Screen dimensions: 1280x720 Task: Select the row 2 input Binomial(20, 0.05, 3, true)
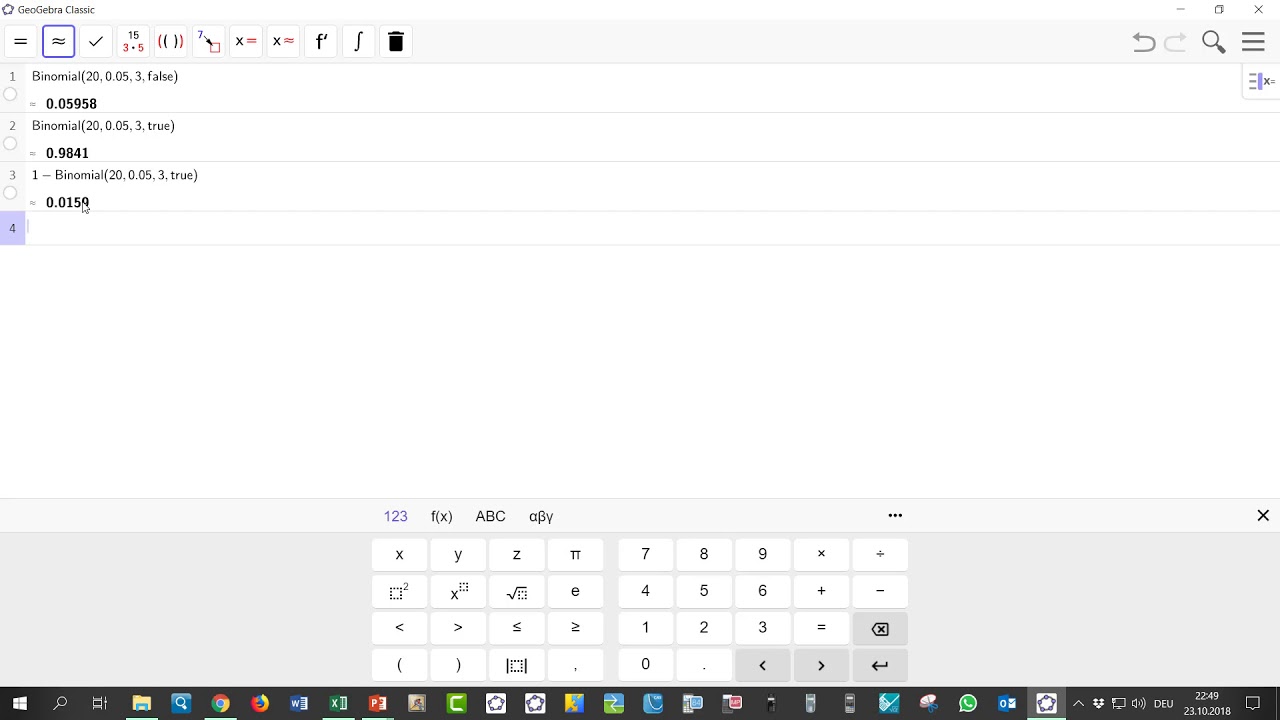coord(103,126)
